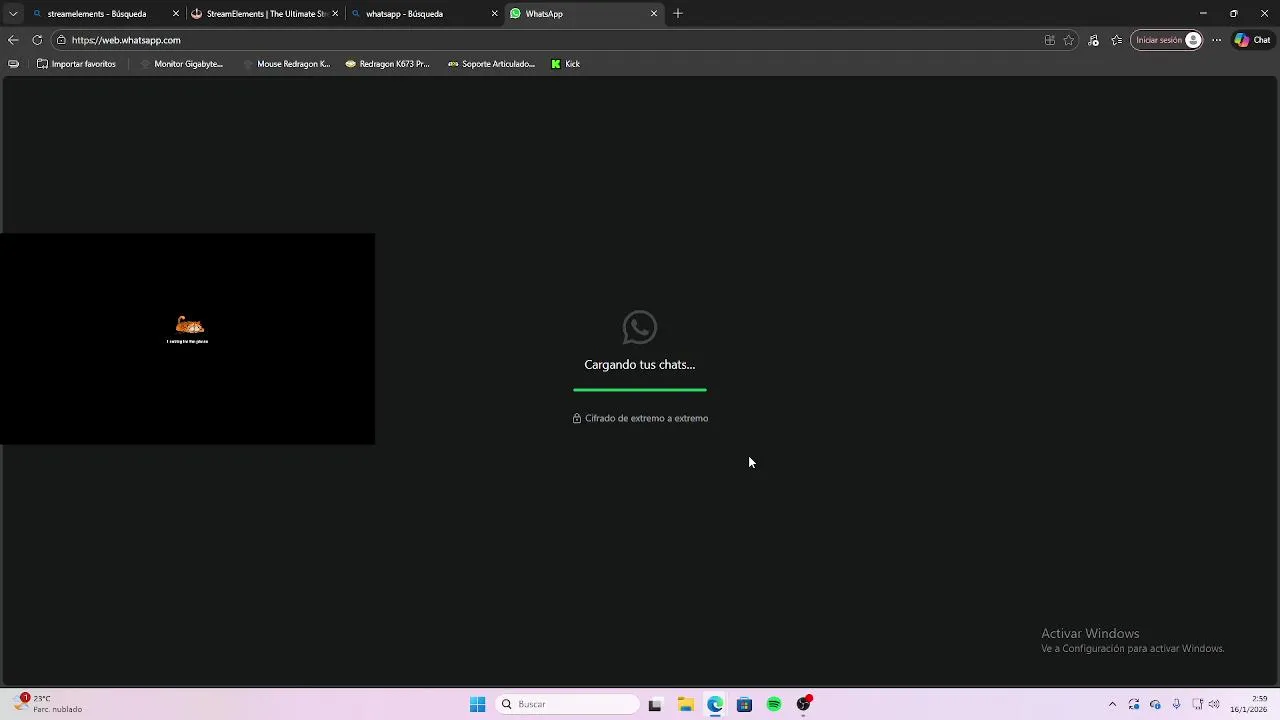Screen dimensions: 1280x720
Task: Click the tiger animation overlay thumbnail
Action: (x=187, y=339)
